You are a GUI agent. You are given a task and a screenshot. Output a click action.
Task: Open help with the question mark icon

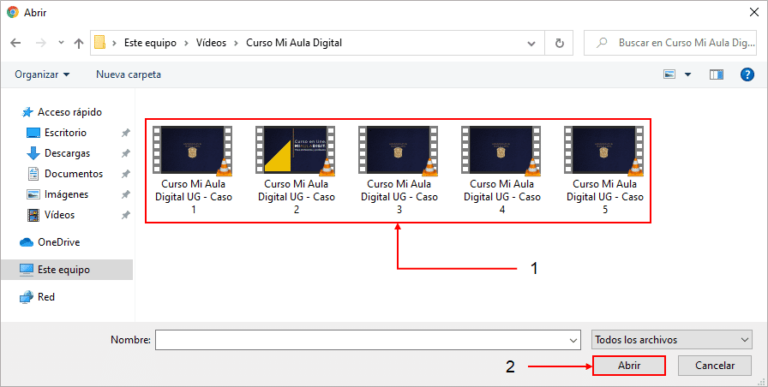[747, 74]
